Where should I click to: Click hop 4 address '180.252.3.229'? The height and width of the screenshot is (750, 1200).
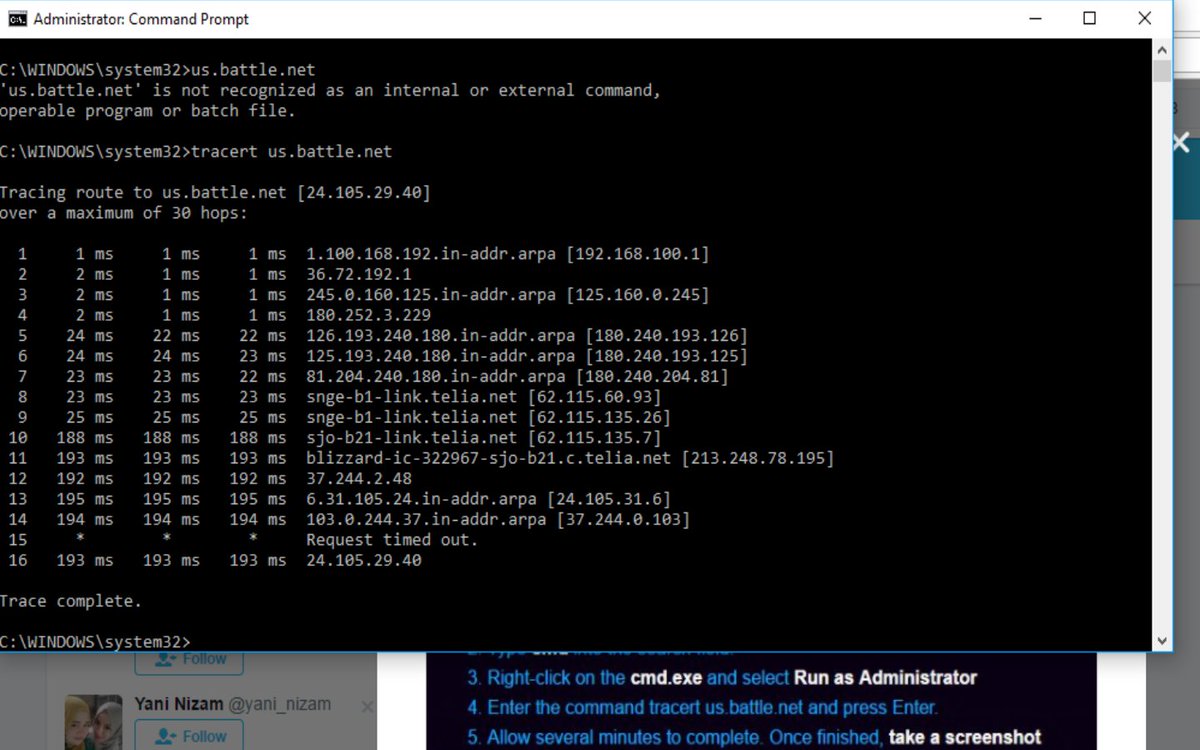point(369,315)
